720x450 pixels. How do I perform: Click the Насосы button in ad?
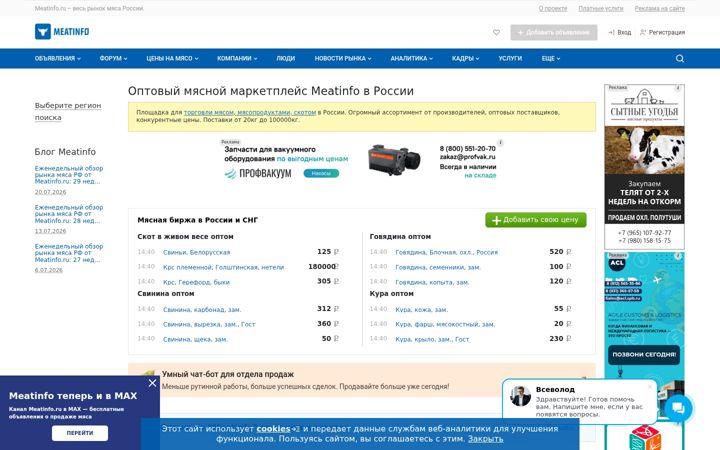(x=321, y=173)
